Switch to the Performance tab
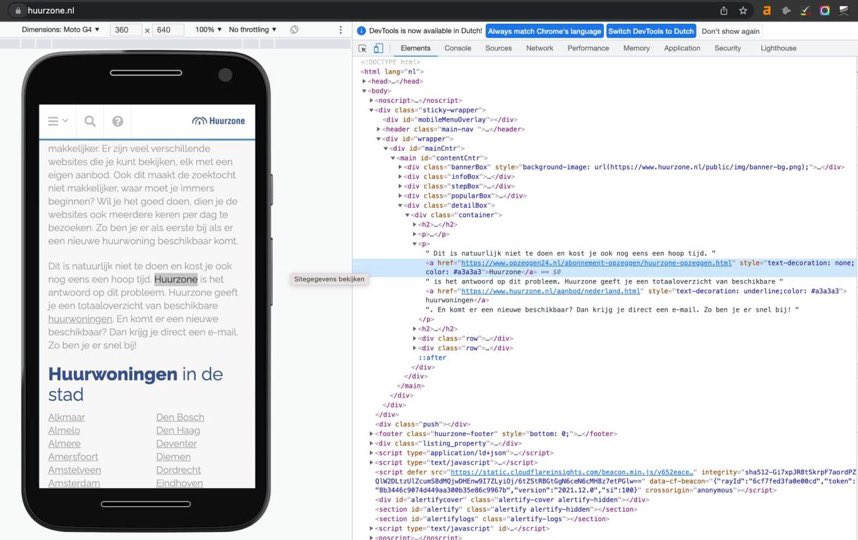858x540 pixels. [588, 48]
